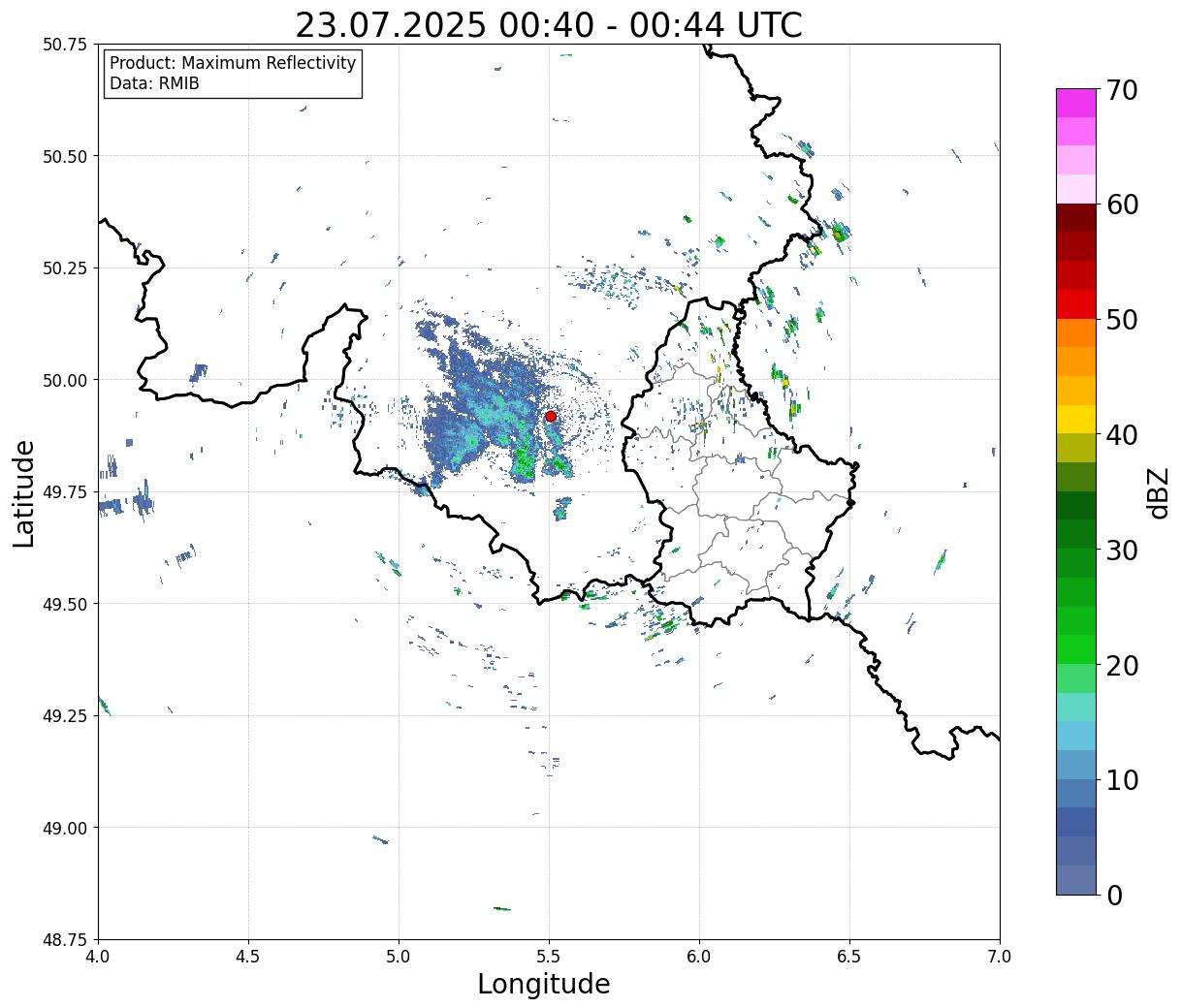Viewport: 1182px width, 1008px height.
Task: Click the latitude tick label 50.50
Action: click(x=65, y=156)
